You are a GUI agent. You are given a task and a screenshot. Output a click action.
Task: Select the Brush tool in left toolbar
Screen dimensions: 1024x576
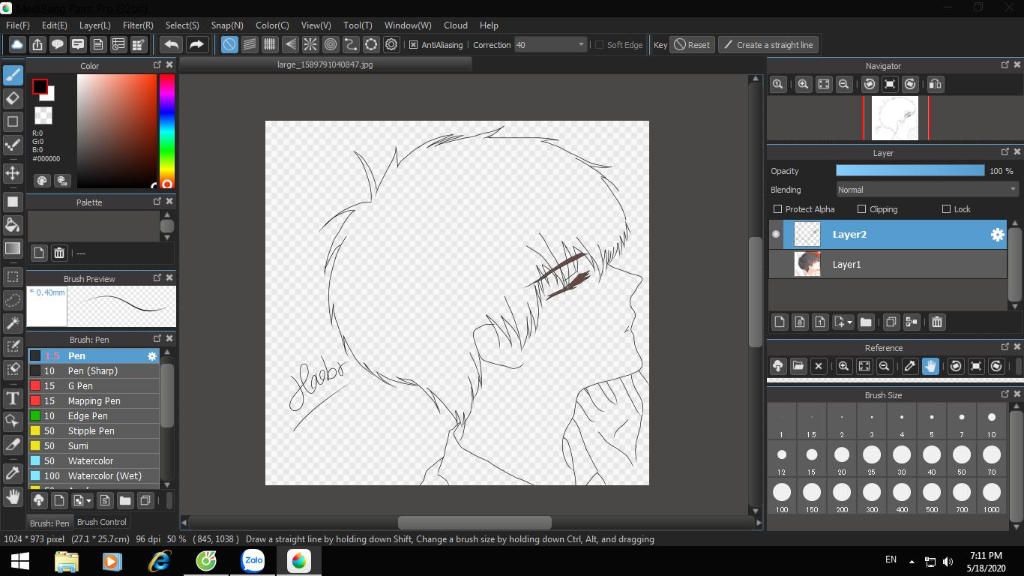[x=12, y=74]
